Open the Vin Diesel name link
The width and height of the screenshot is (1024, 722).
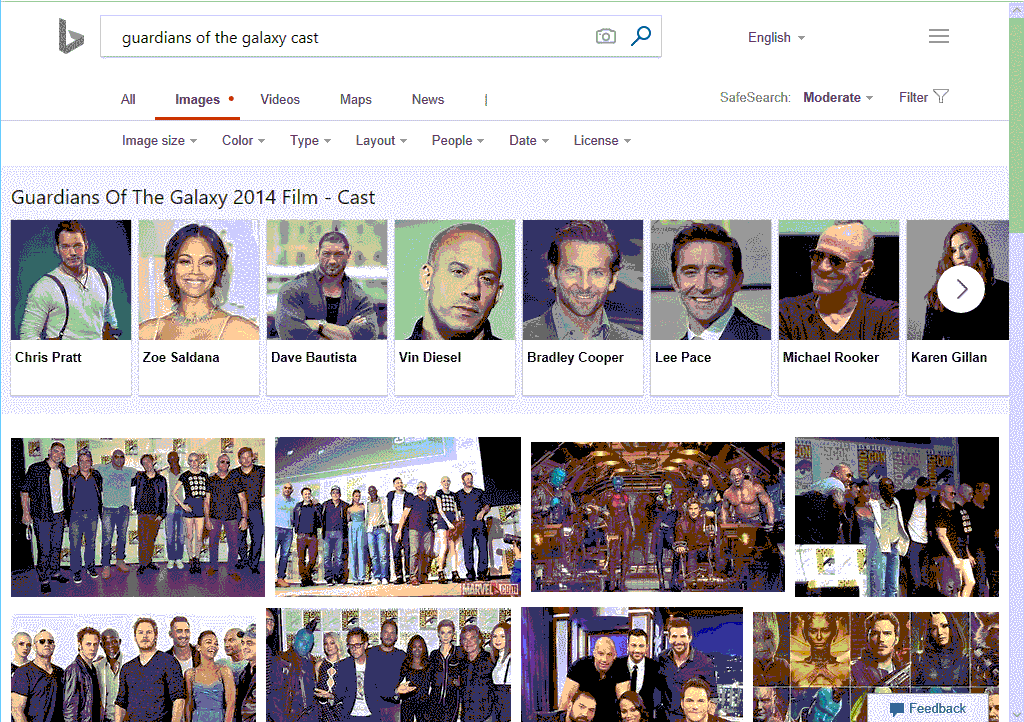pyautogui.click(x=430, y=357)
